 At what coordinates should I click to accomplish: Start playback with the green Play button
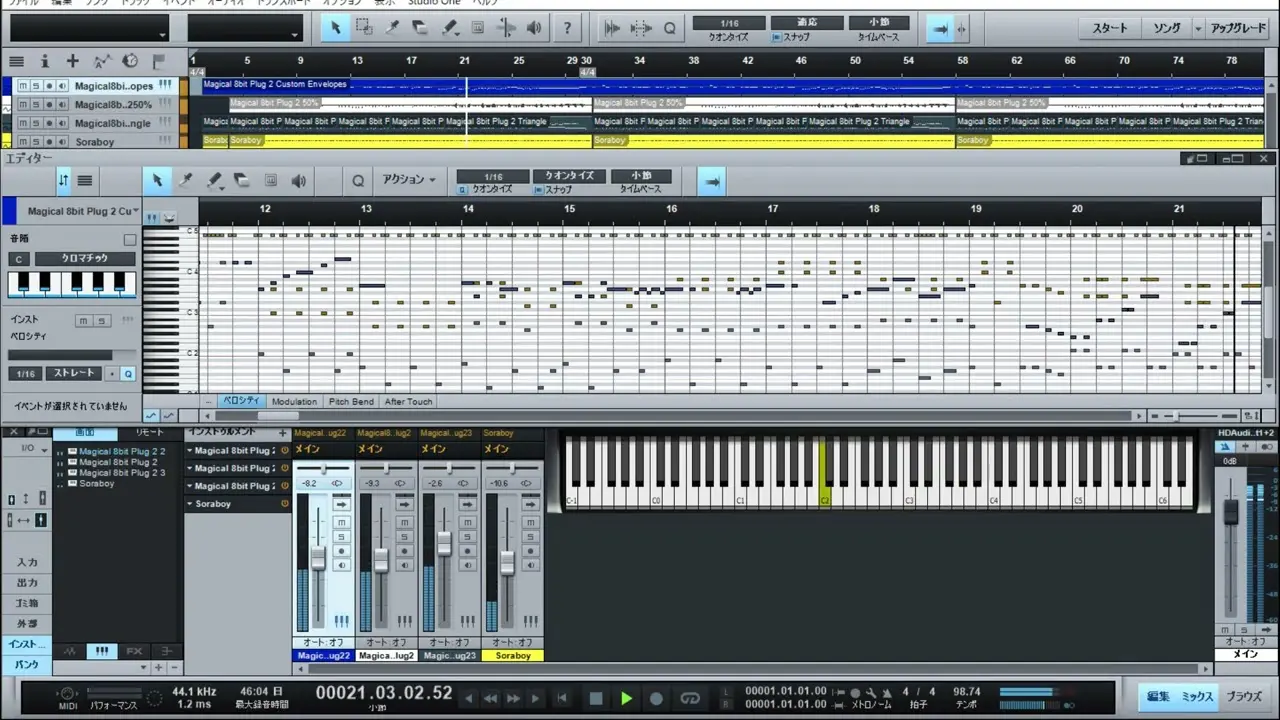[x=627, y=698]
